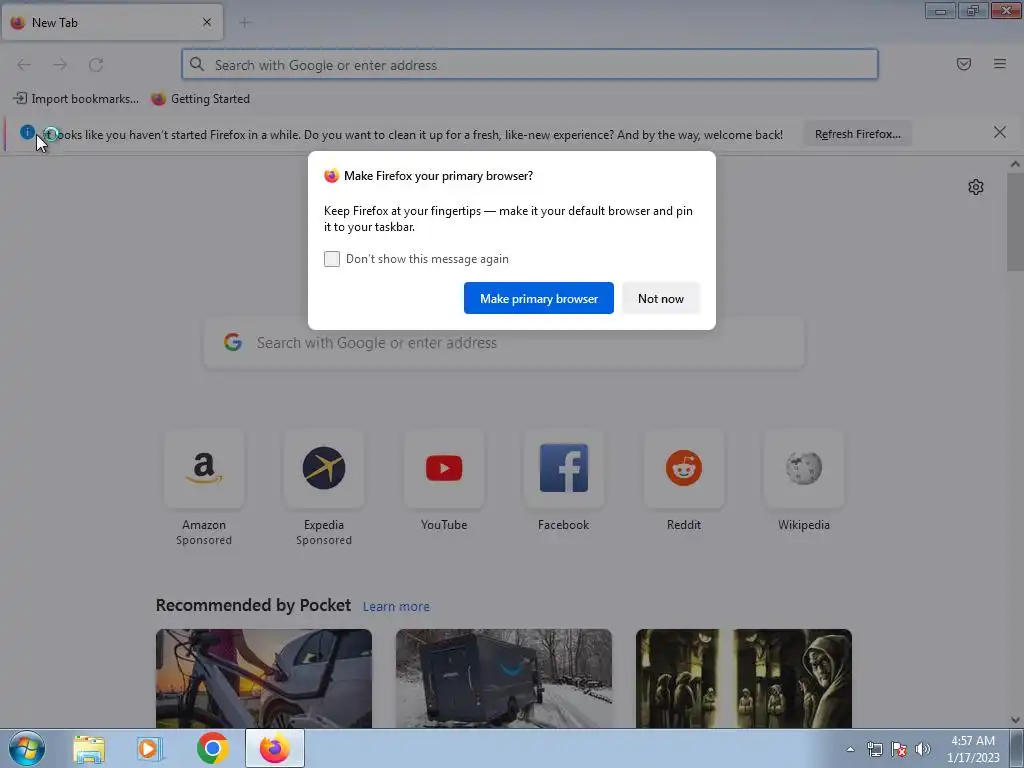Click Google logo in page search box

point(233,342)
